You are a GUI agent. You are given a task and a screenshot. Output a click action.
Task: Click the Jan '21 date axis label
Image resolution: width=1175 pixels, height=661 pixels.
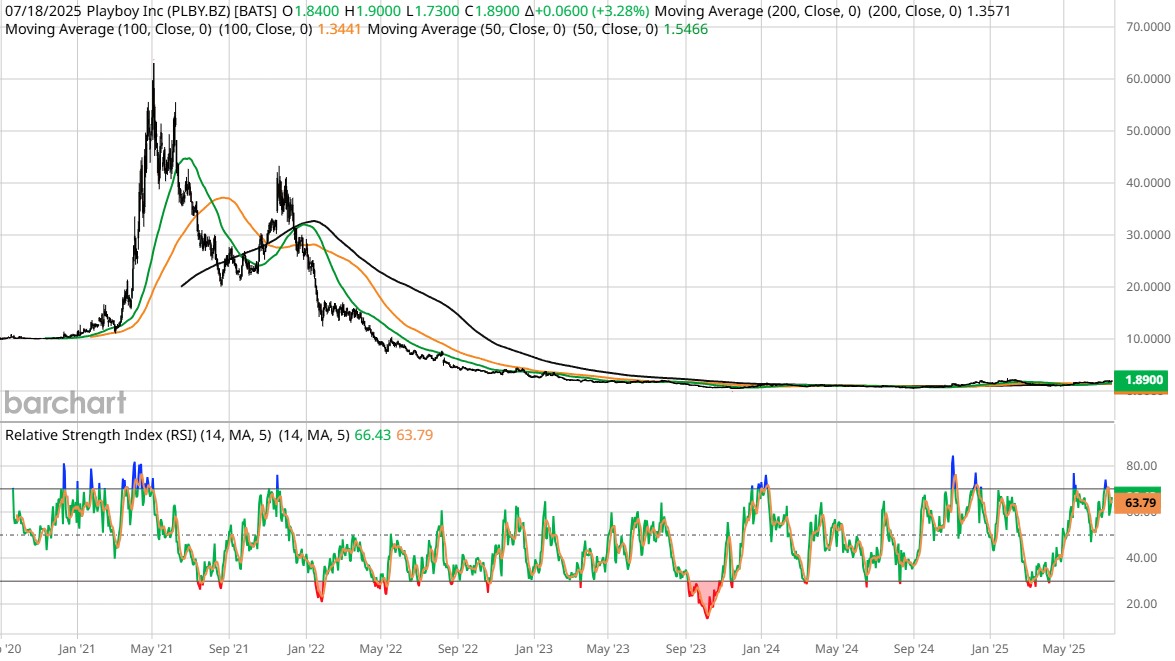(76, 649)
